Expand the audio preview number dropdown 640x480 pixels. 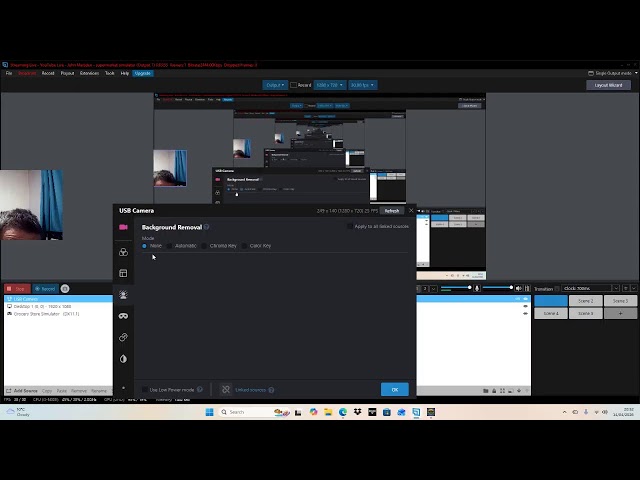click(433, 289)
